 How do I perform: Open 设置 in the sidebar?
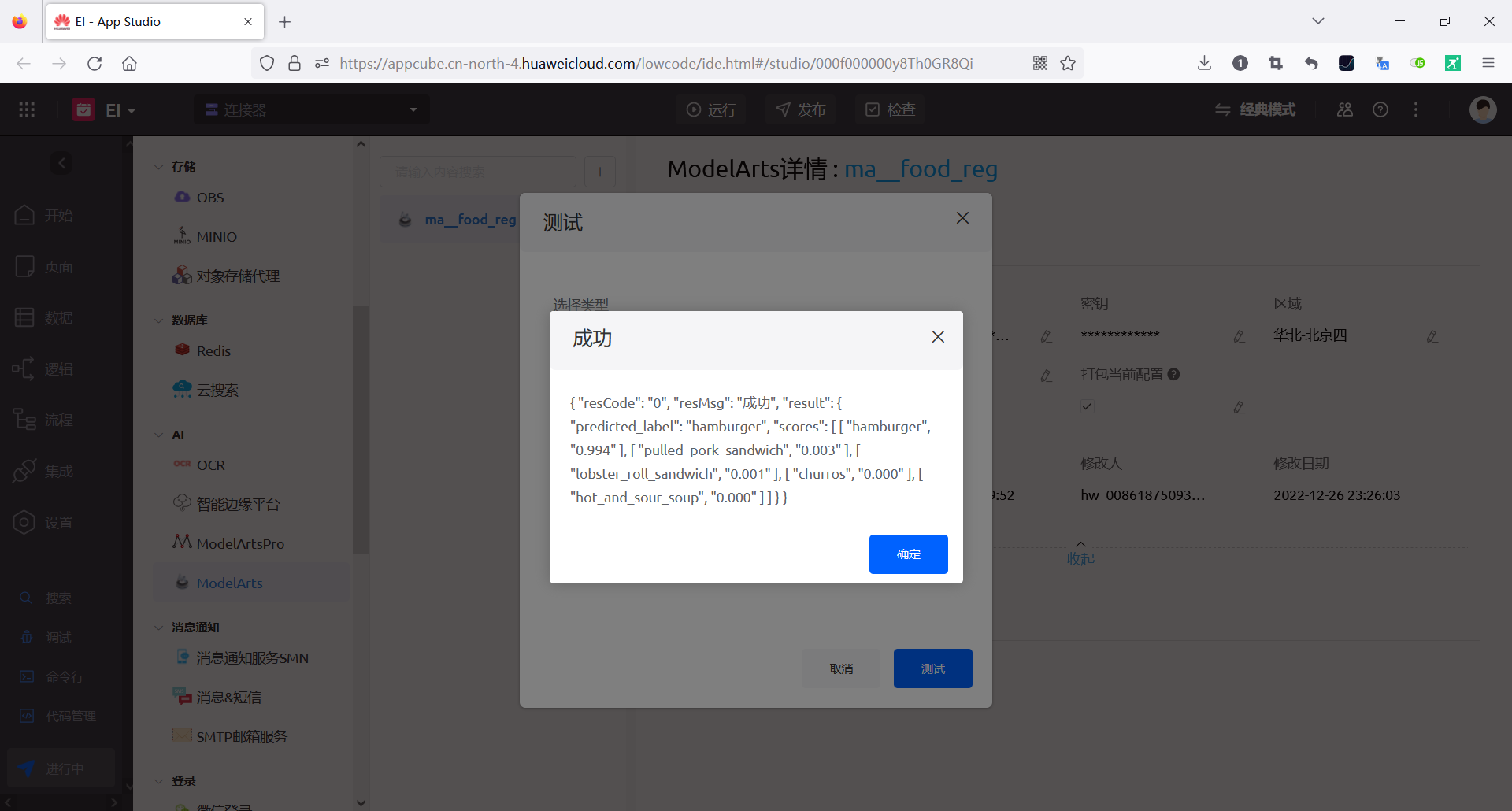[44, 523]
